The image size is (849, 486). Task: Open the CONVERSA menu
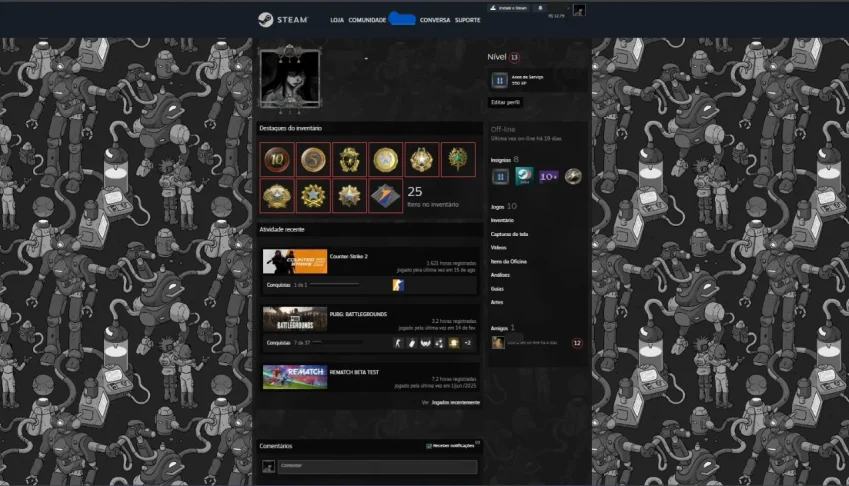click(435, 20)
